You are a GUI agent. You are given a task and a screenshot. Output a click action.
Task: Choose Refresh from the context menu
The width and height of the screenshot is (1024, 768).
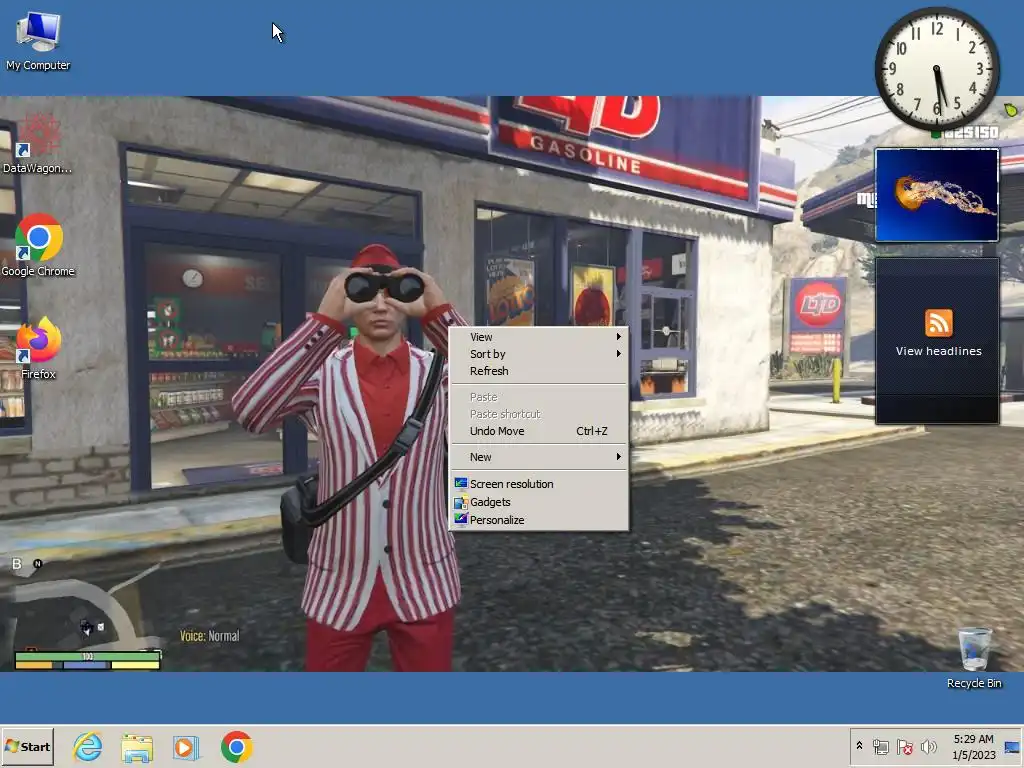(x=539, y=371)
